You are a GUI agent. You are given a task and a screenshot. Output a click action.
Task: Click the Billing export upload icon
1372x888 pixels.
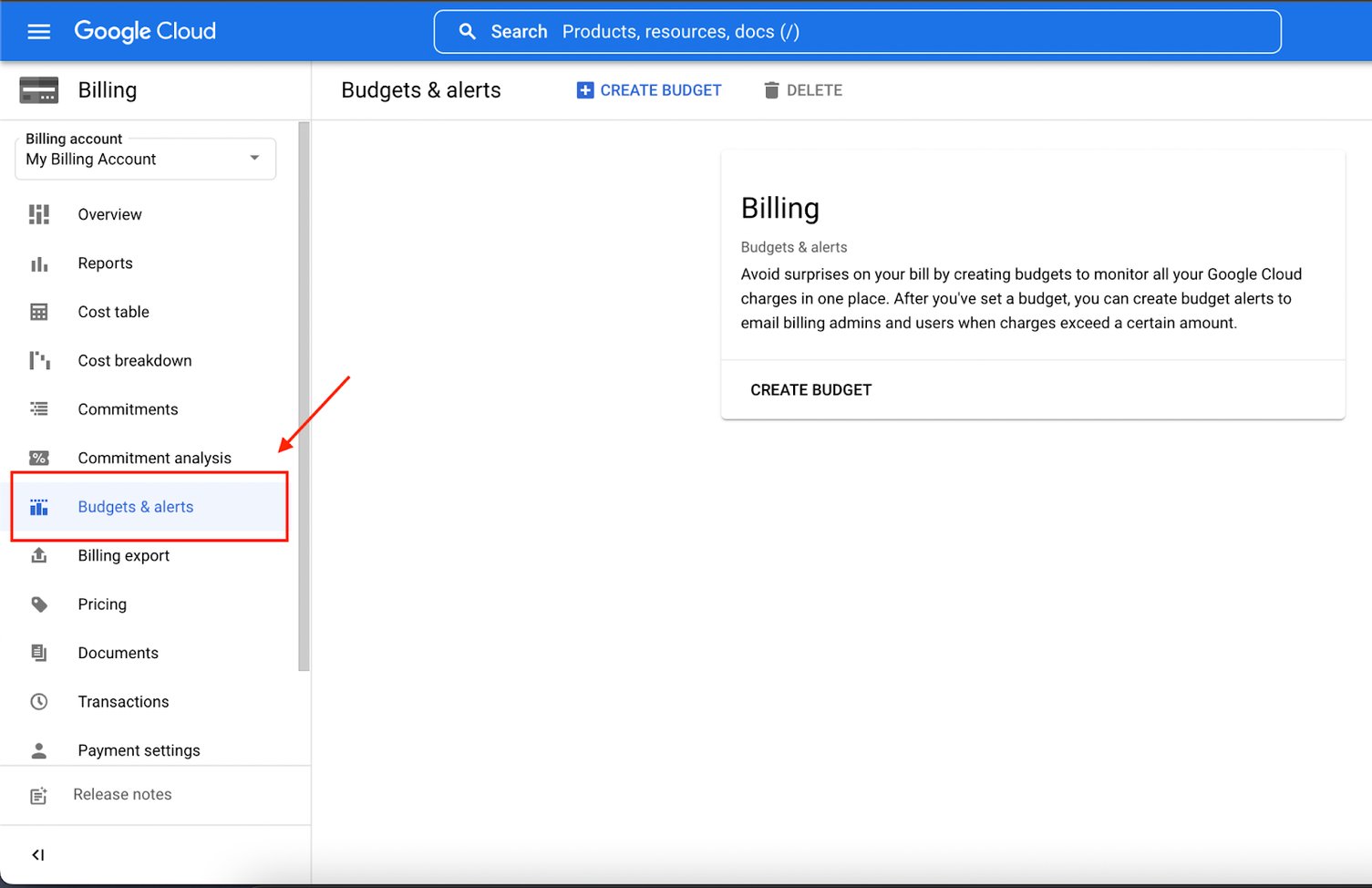(x=38, y=555)
